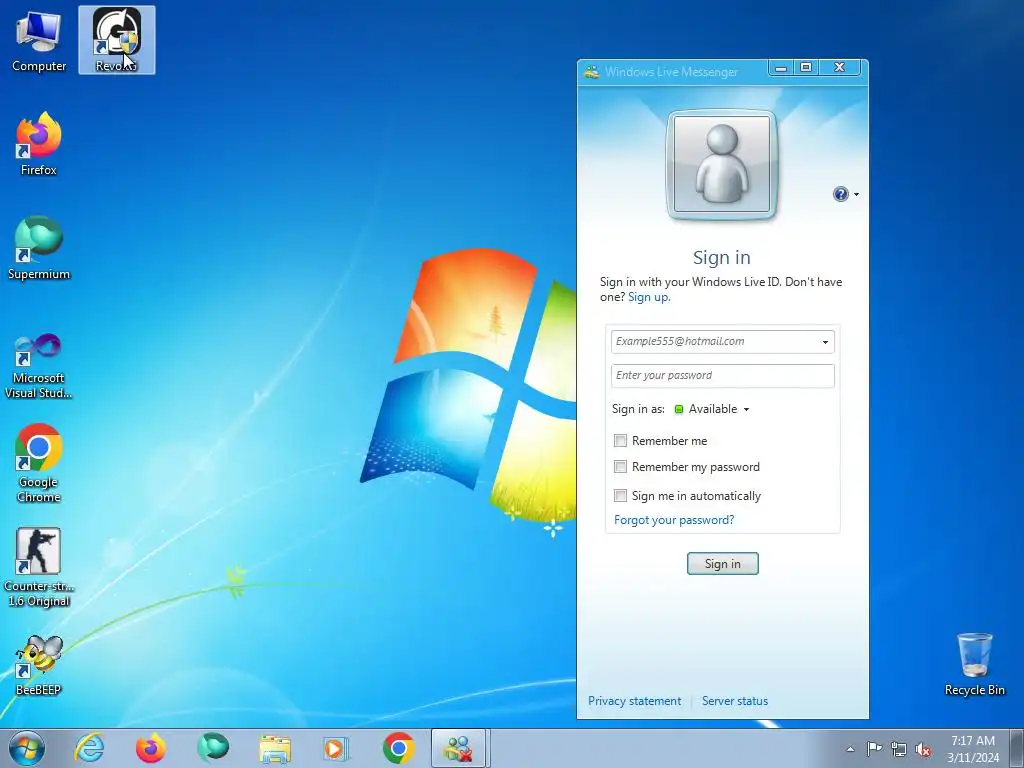The image size is (1024, 768).
Task: Close the Windows Live Messenger window
Action: pyautogui.click(x=840, y=67)
